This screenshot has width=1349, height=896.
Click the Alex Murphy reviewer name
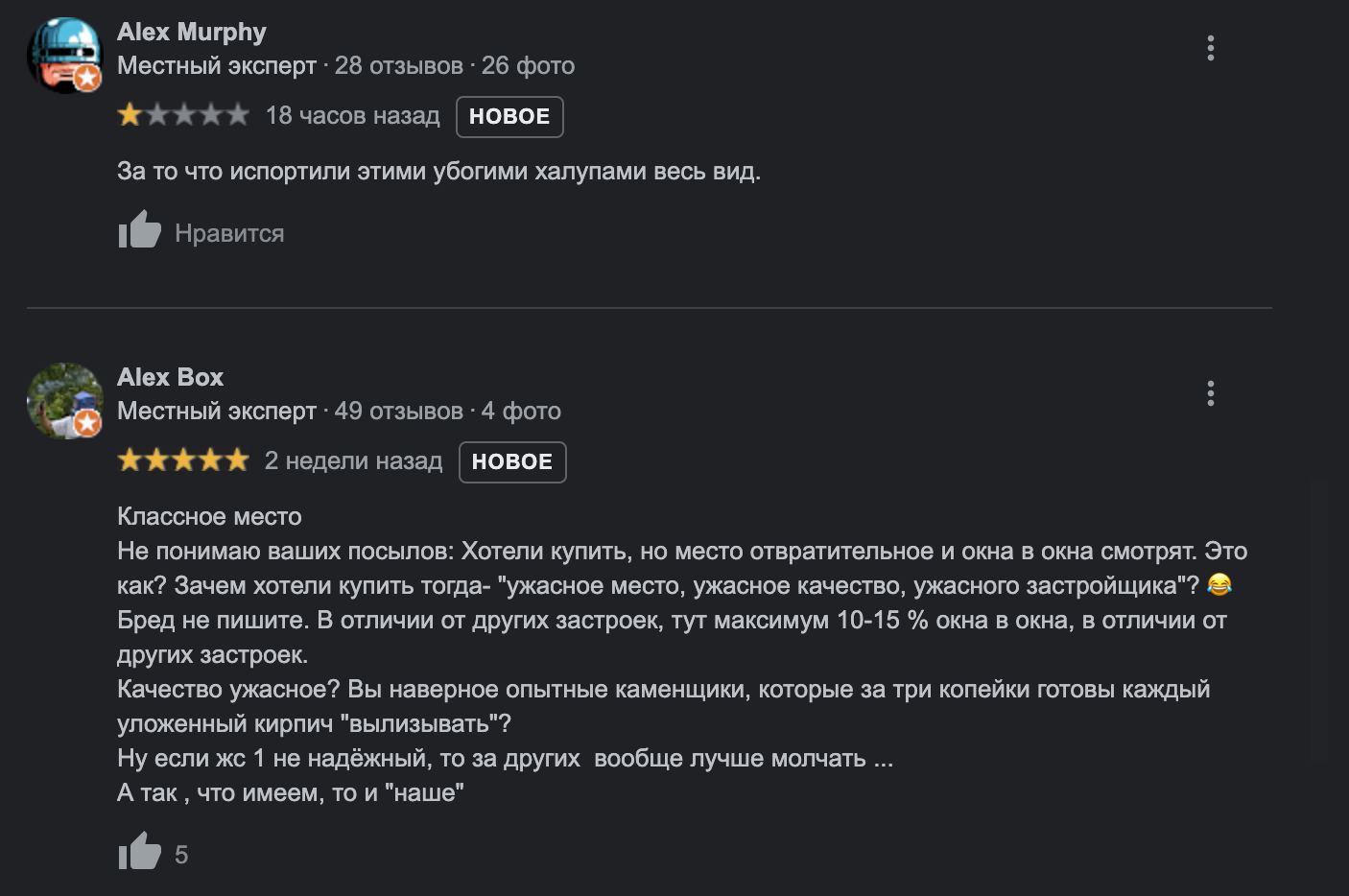[192, 32]
